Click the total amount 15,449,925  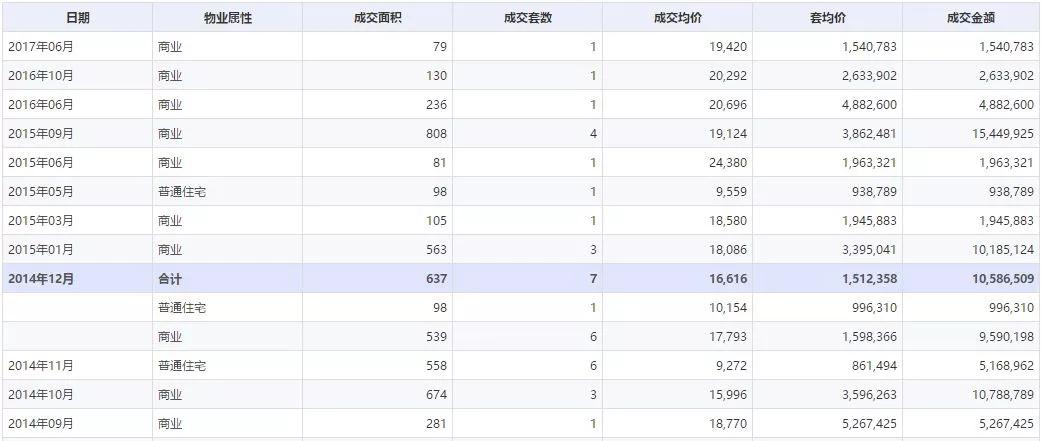pyautogui.click(x=1003, y=134)
